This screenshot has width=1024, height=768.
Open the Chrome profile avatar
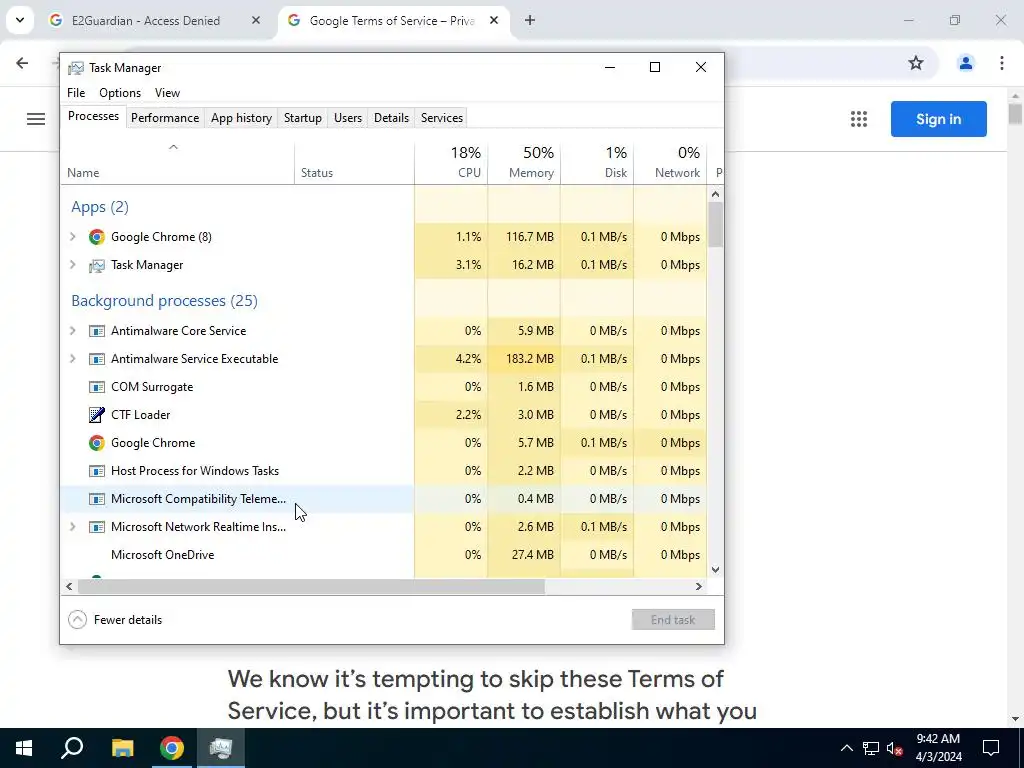coord(965,63)
